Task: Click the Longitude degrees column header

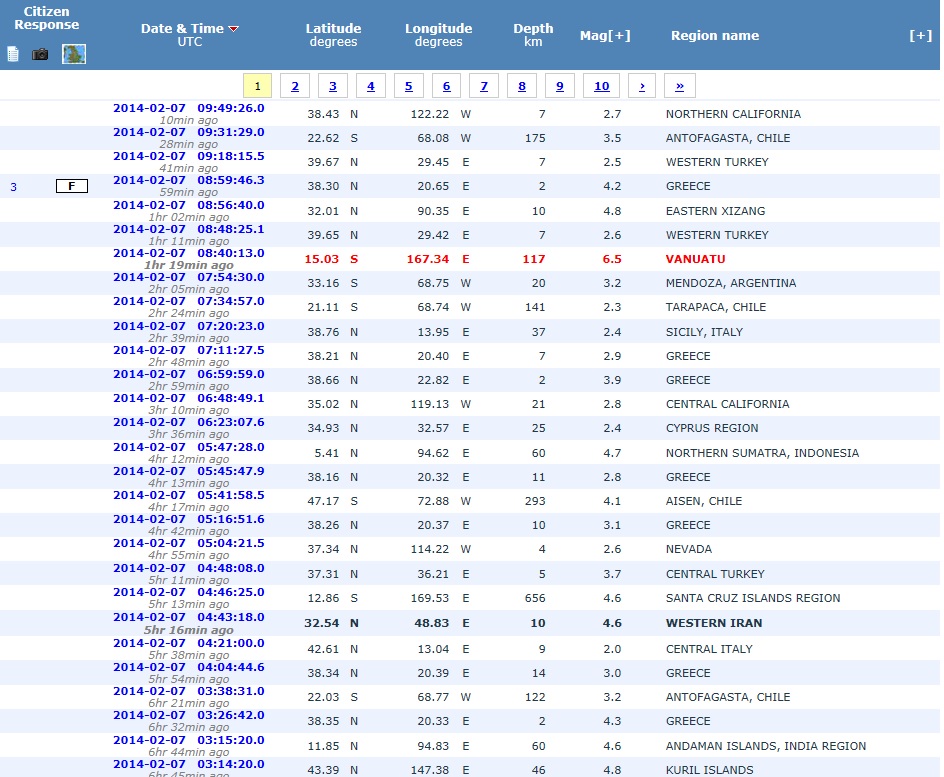Action: pyautogui.click(x=438, y=35)
